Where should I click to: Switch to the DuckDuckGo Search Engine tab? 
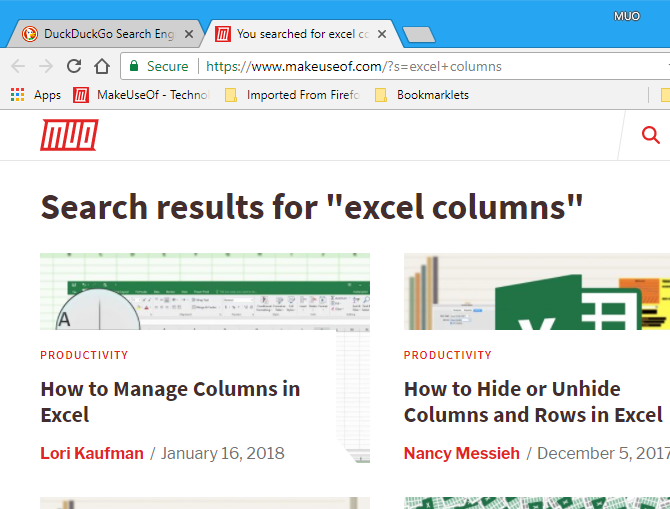[107, 34]
